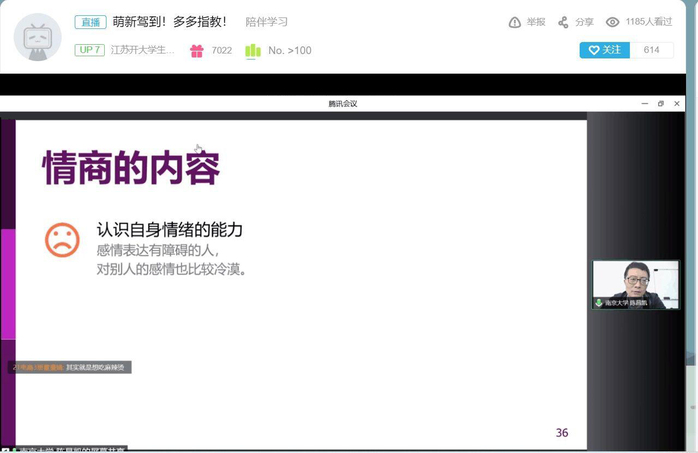Click the 举报 report warning icon
Screen dimensions: 698x453
[x=515, y=22]
